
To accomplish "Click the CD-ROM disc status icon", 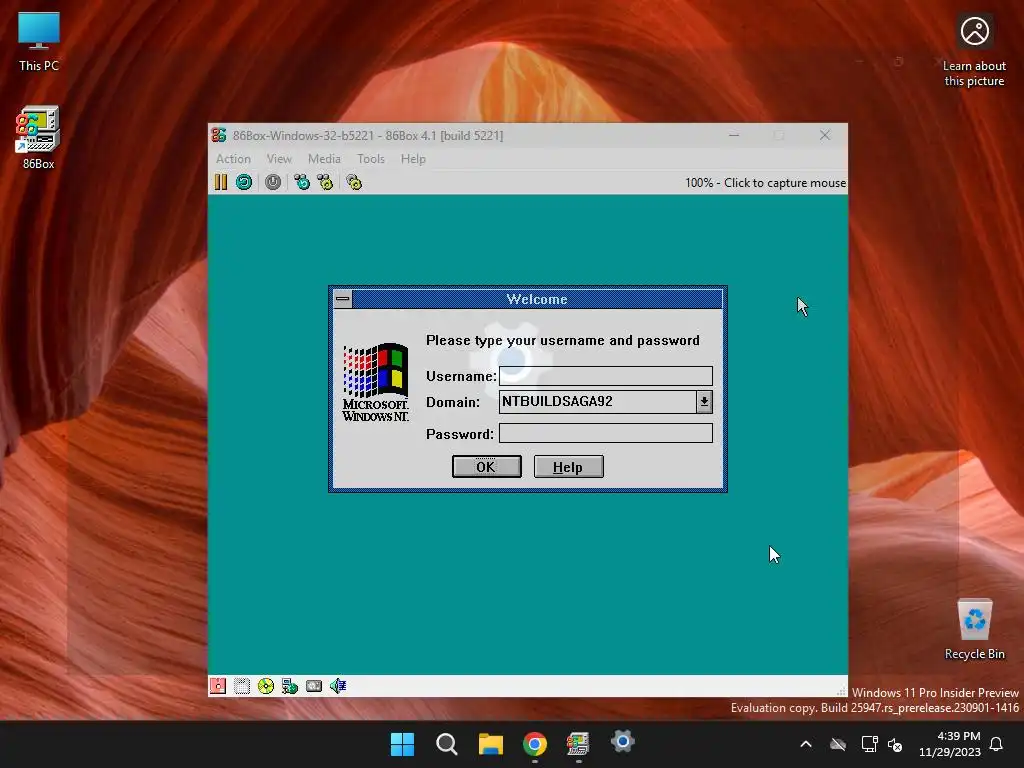I will point(266,686).
